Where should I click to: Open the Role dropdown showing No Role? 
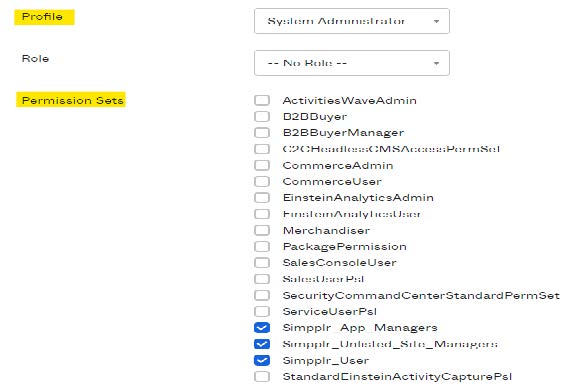click(352, 63)
